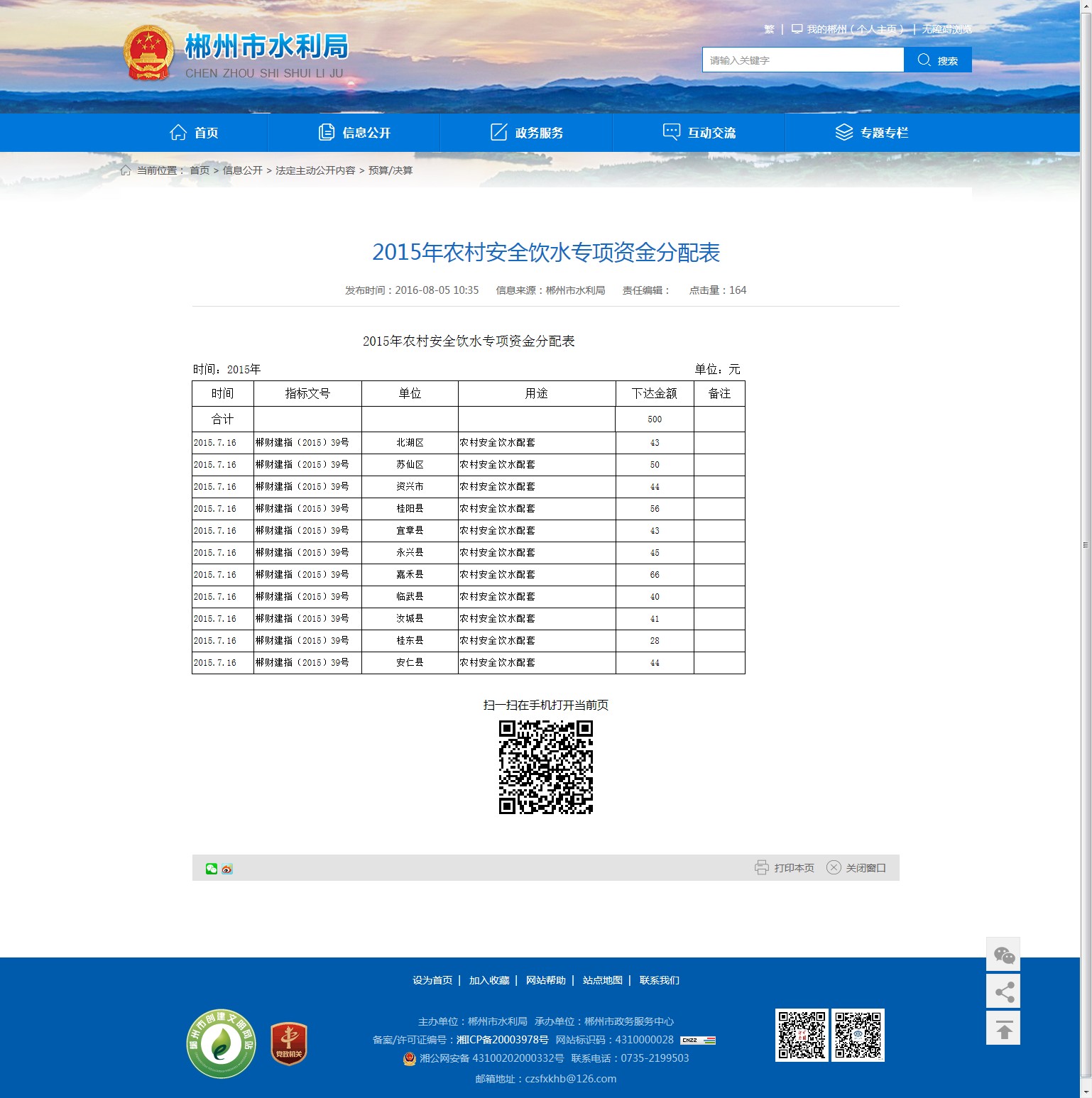Click the email czsfxkhb@126.com text
Image resolution: width=1092 pixels, height=1098 pixels.
(x=571, y=1079)
